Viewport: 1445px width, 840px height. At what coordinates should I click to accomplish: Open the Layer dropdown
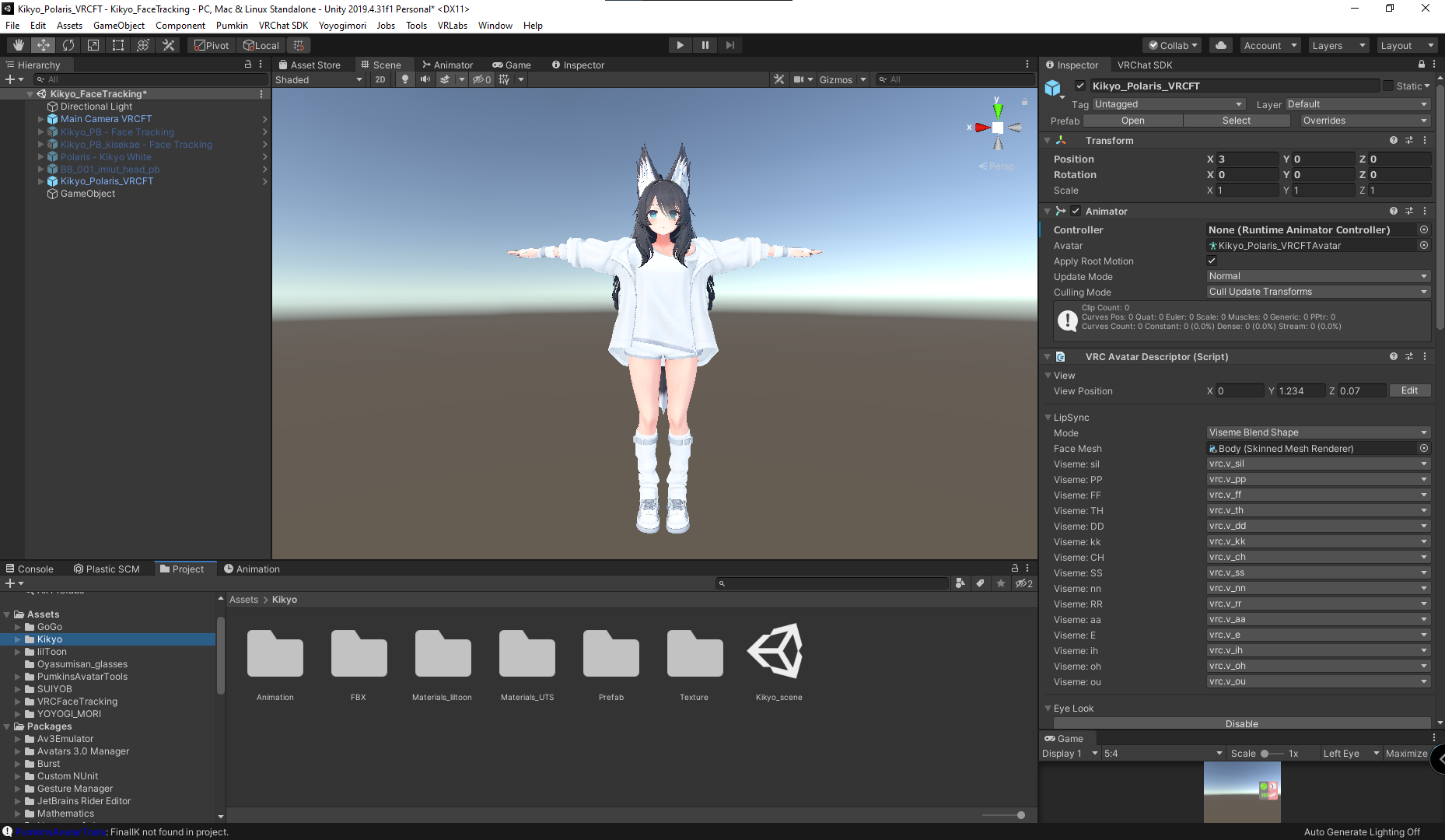pyautogui.click(x=1357, y=104)
